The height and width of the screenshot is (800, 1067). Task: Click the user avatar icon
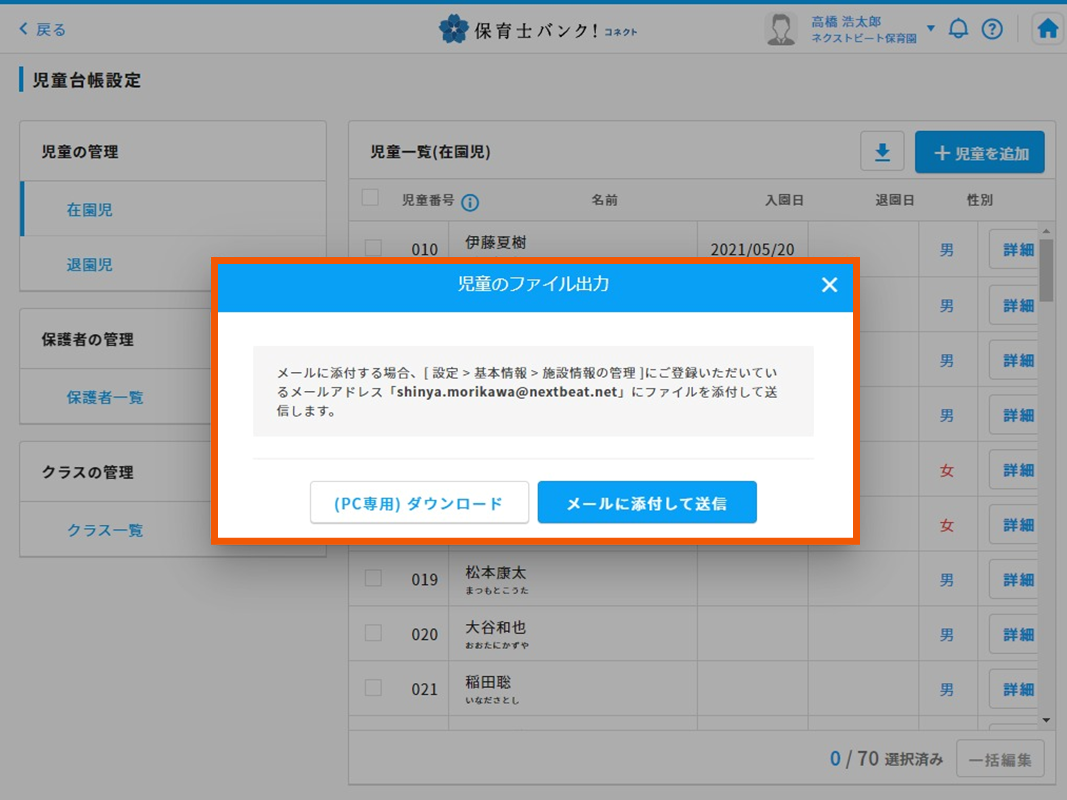[780, 29]
